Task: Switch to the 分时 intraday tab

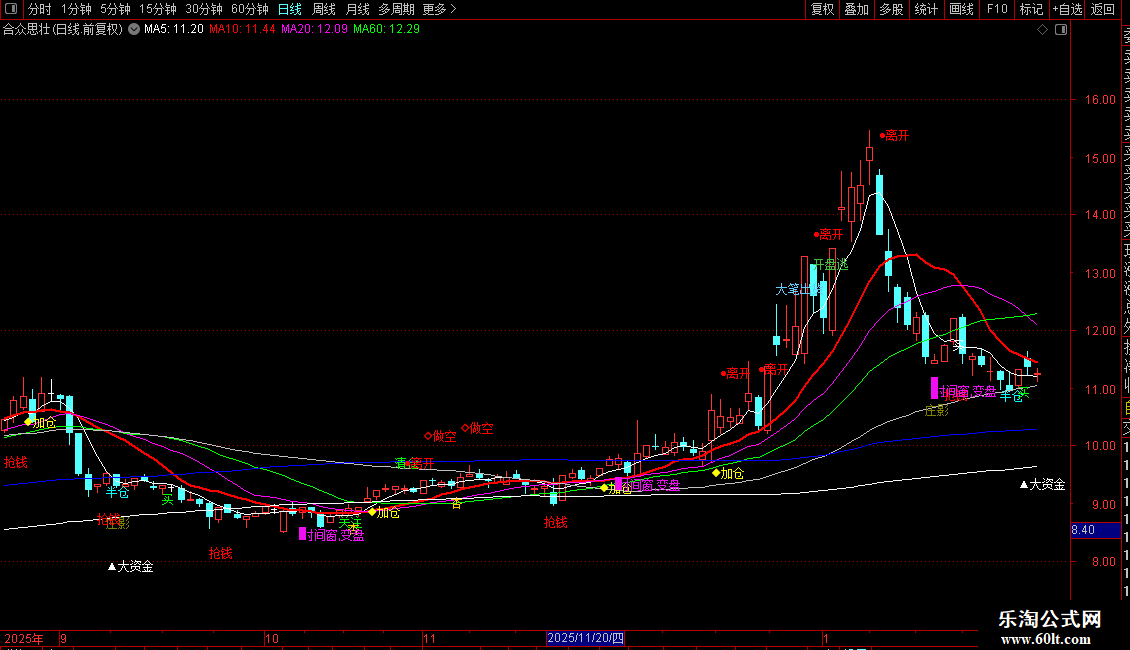Action: pyautogui.click(x=40, y=9)
